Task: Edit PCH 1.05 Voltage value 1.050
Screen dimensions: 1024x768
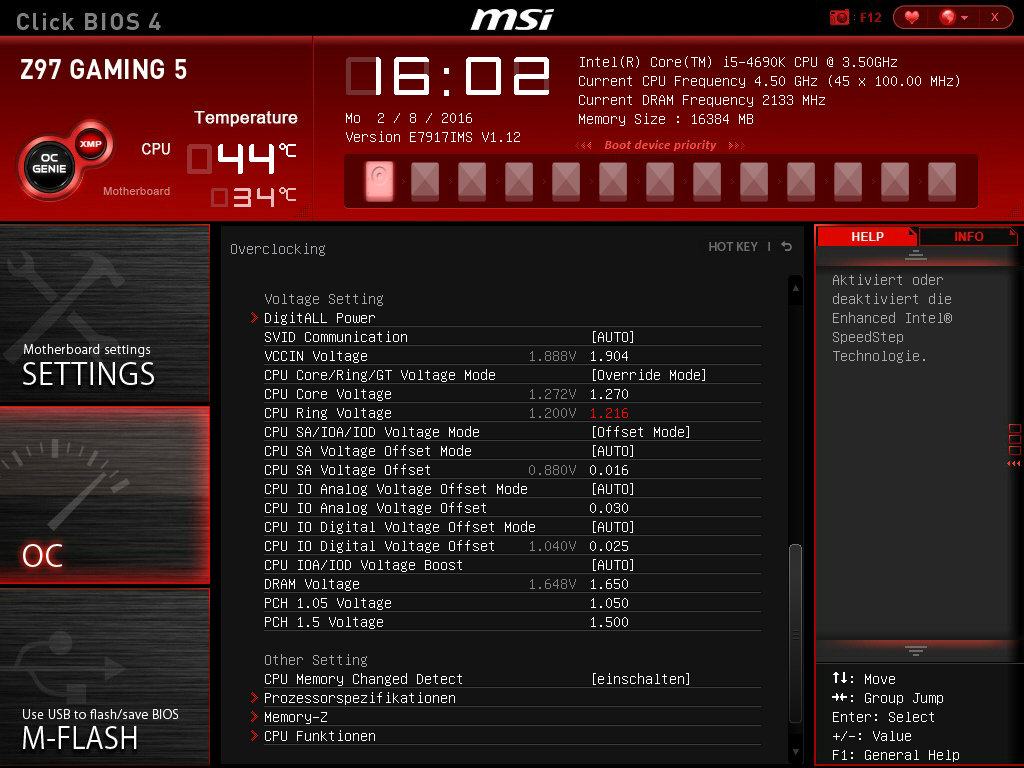Action: (x=609, y=603)
